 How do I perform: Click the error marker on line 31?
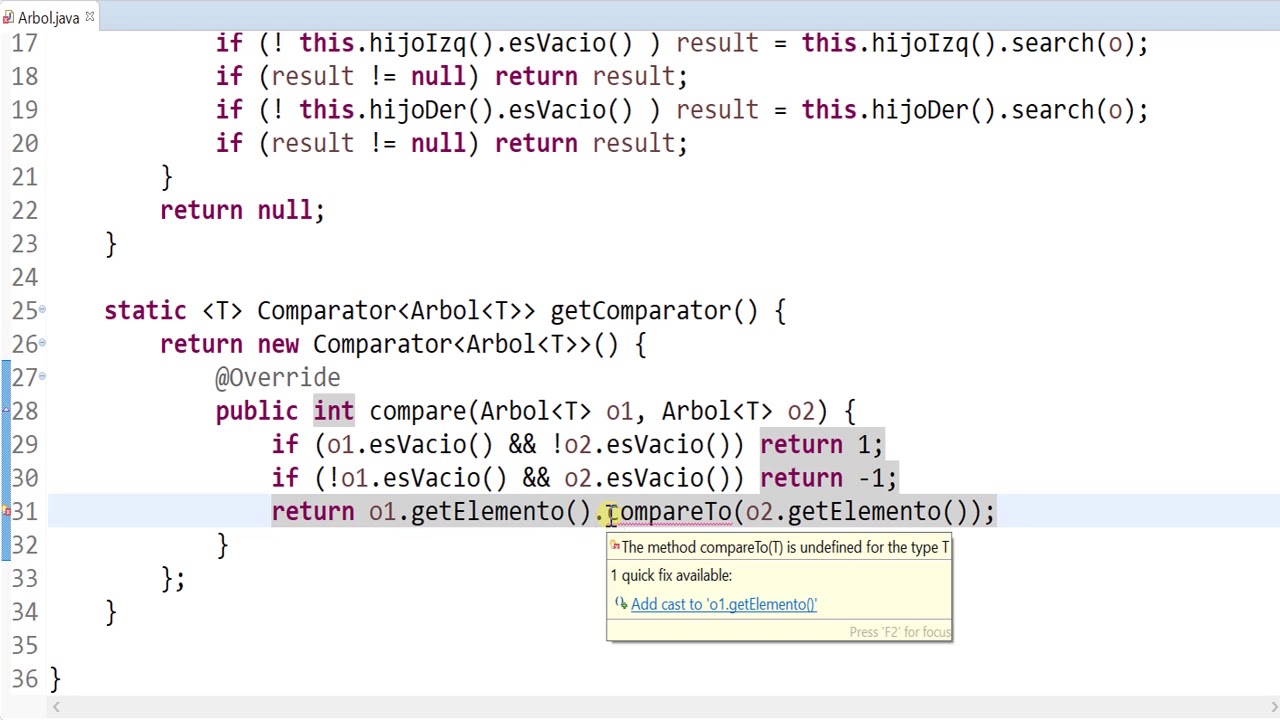6,512
